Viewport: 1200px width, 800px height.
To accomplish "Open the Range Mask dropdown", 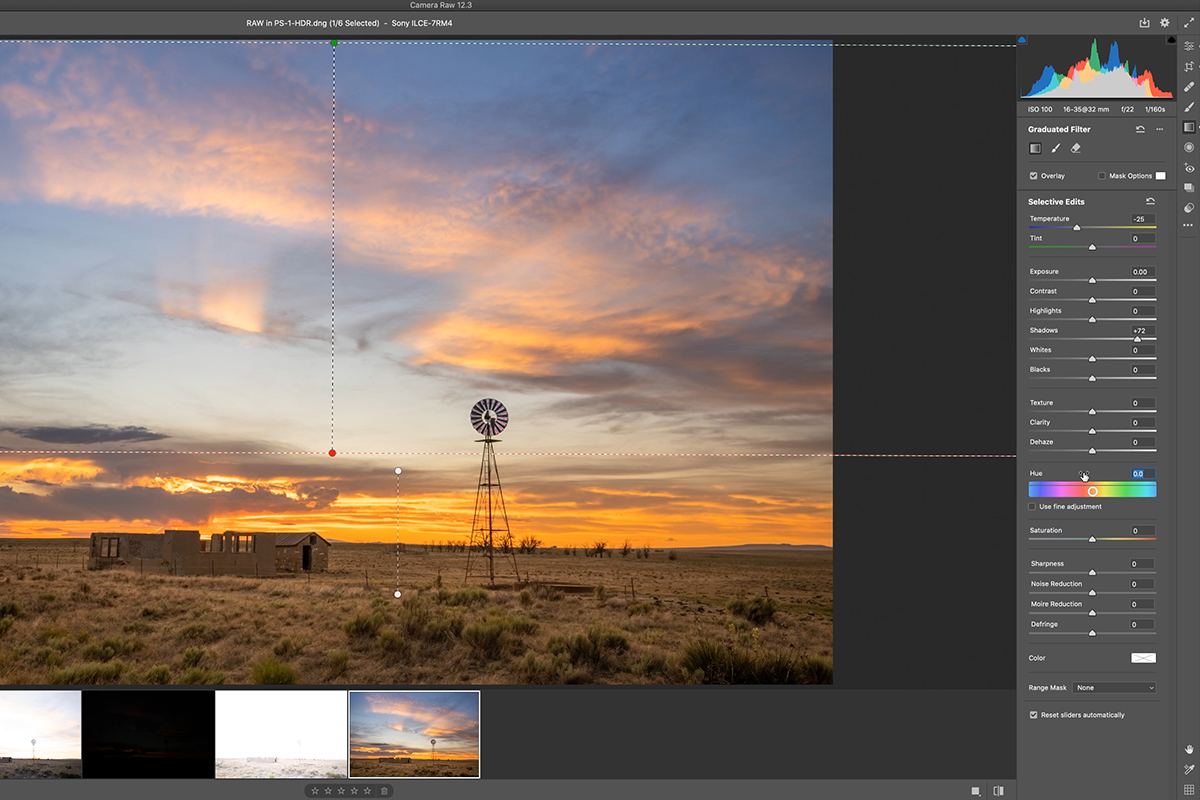I will tap(1114, 687).
